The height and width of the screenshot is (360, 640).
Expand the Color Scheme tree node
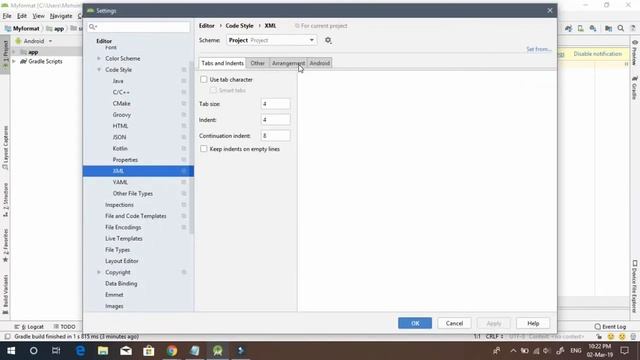point(99,58)
